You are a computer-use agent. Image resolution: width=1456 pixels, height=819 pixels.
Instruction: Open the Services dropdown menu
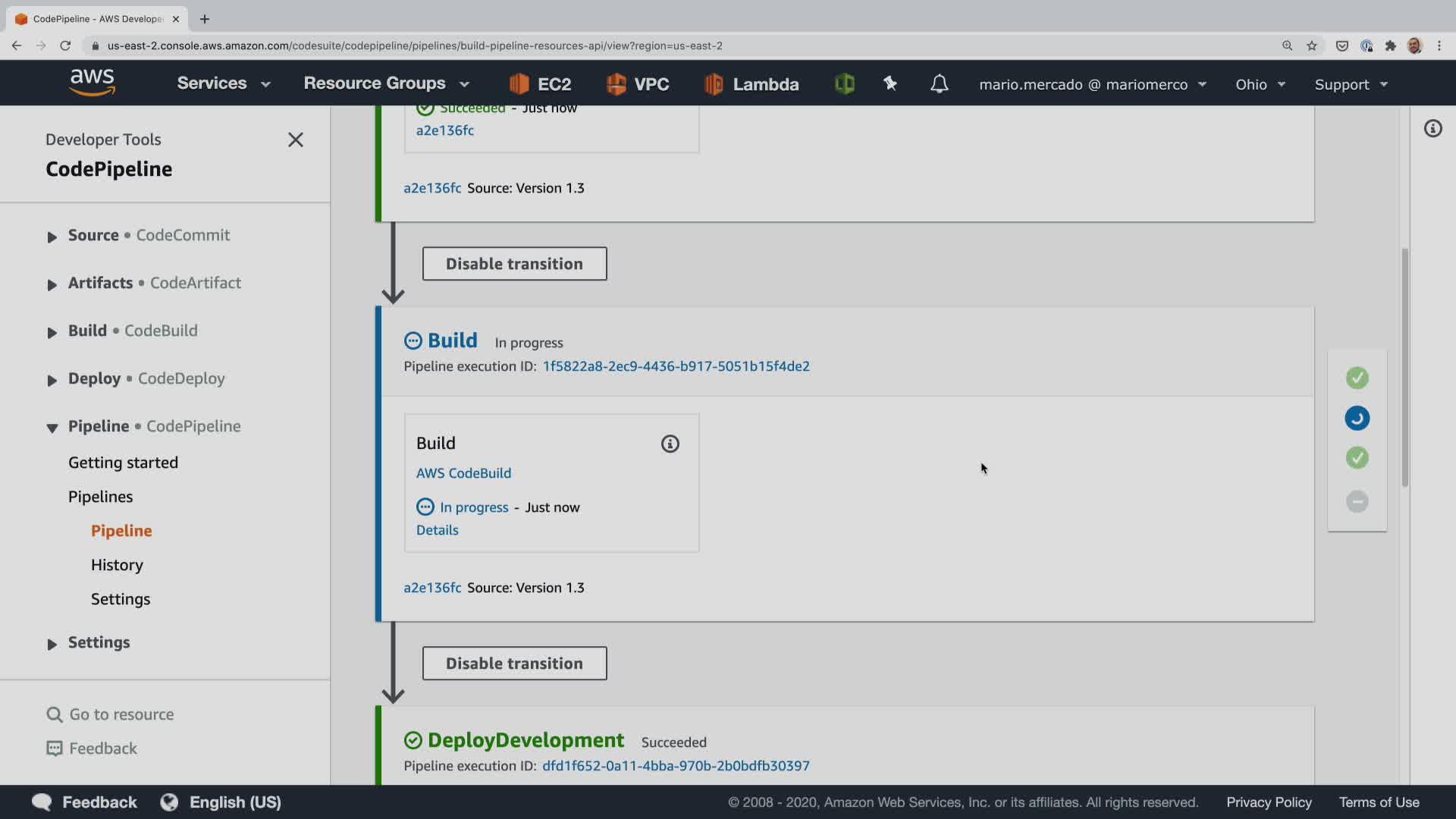(223, 83)
